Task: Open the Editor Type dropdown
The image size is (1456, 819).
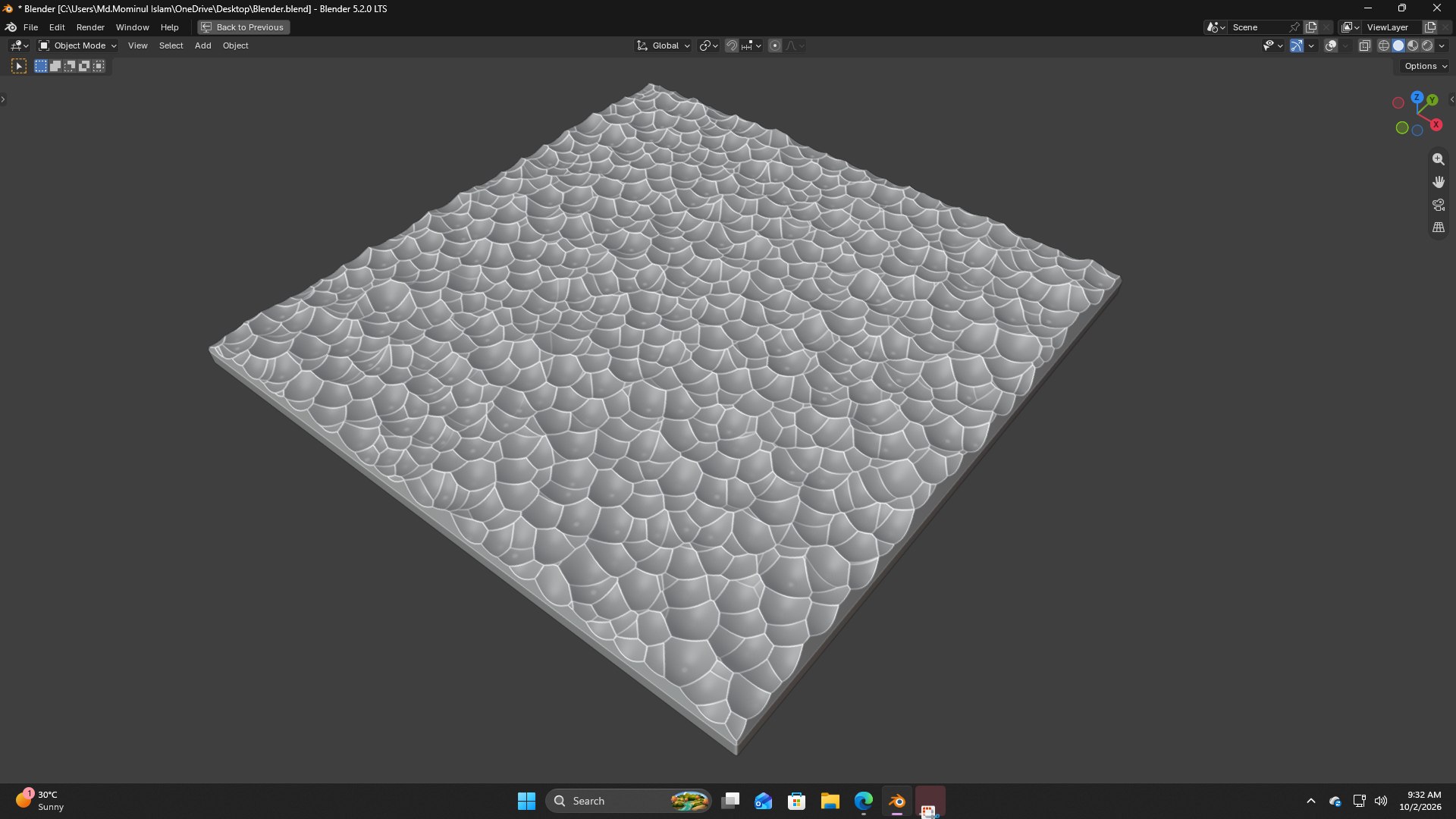Action: [19, 46]
